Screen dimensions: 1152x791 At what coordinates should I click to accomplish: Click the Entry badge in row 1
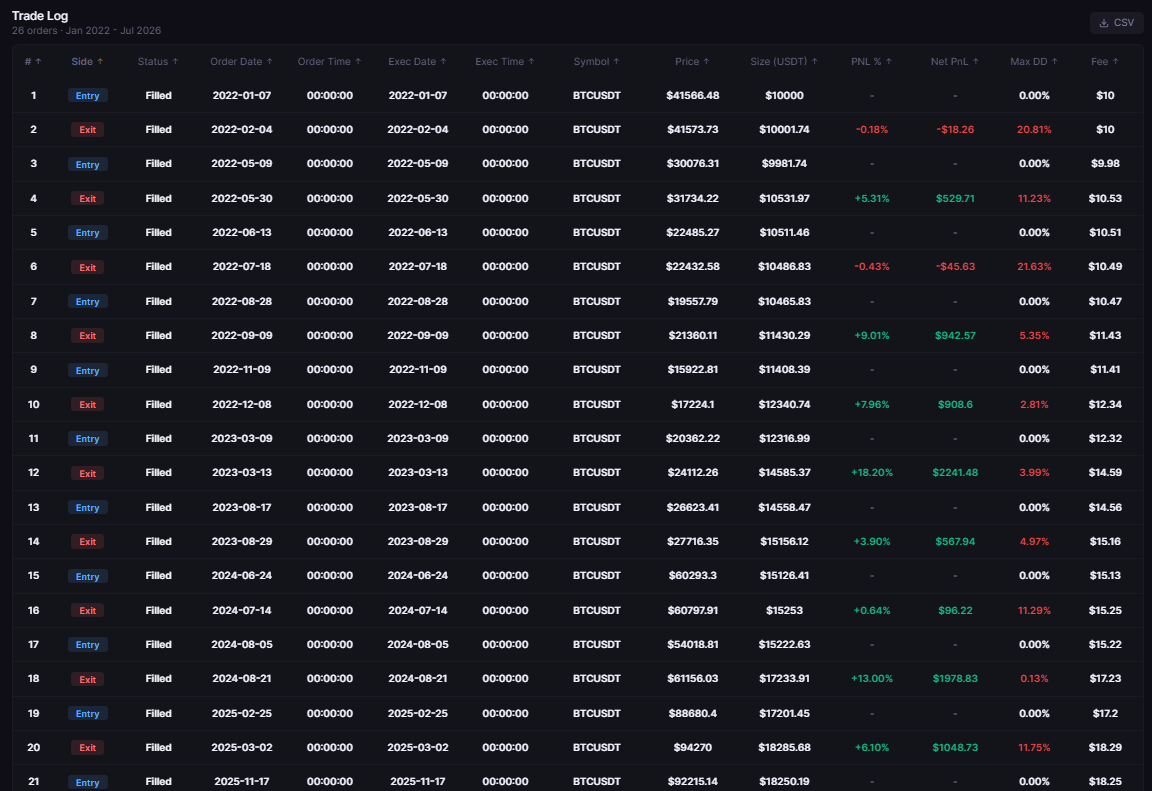pyautogui.click(x=87, y=95)
